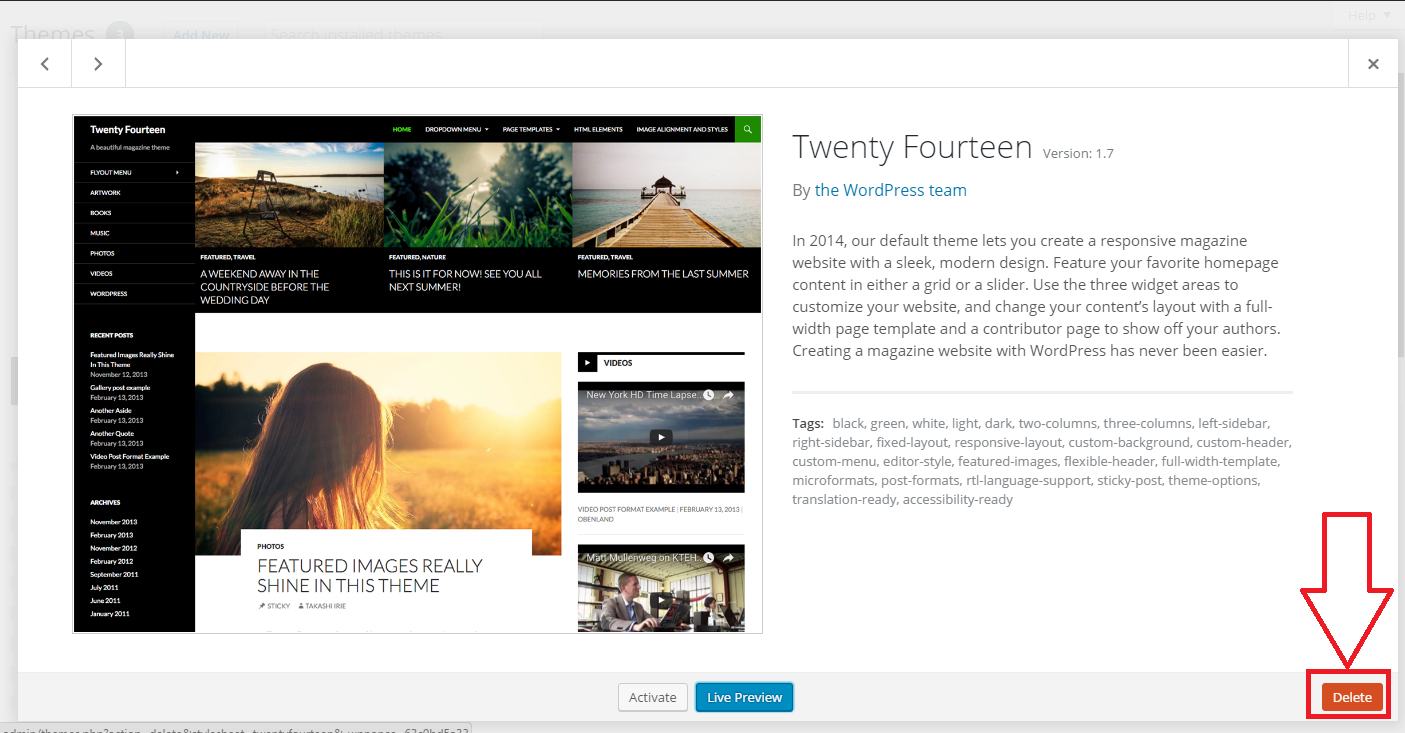Click the Activate button

point(652,697)
